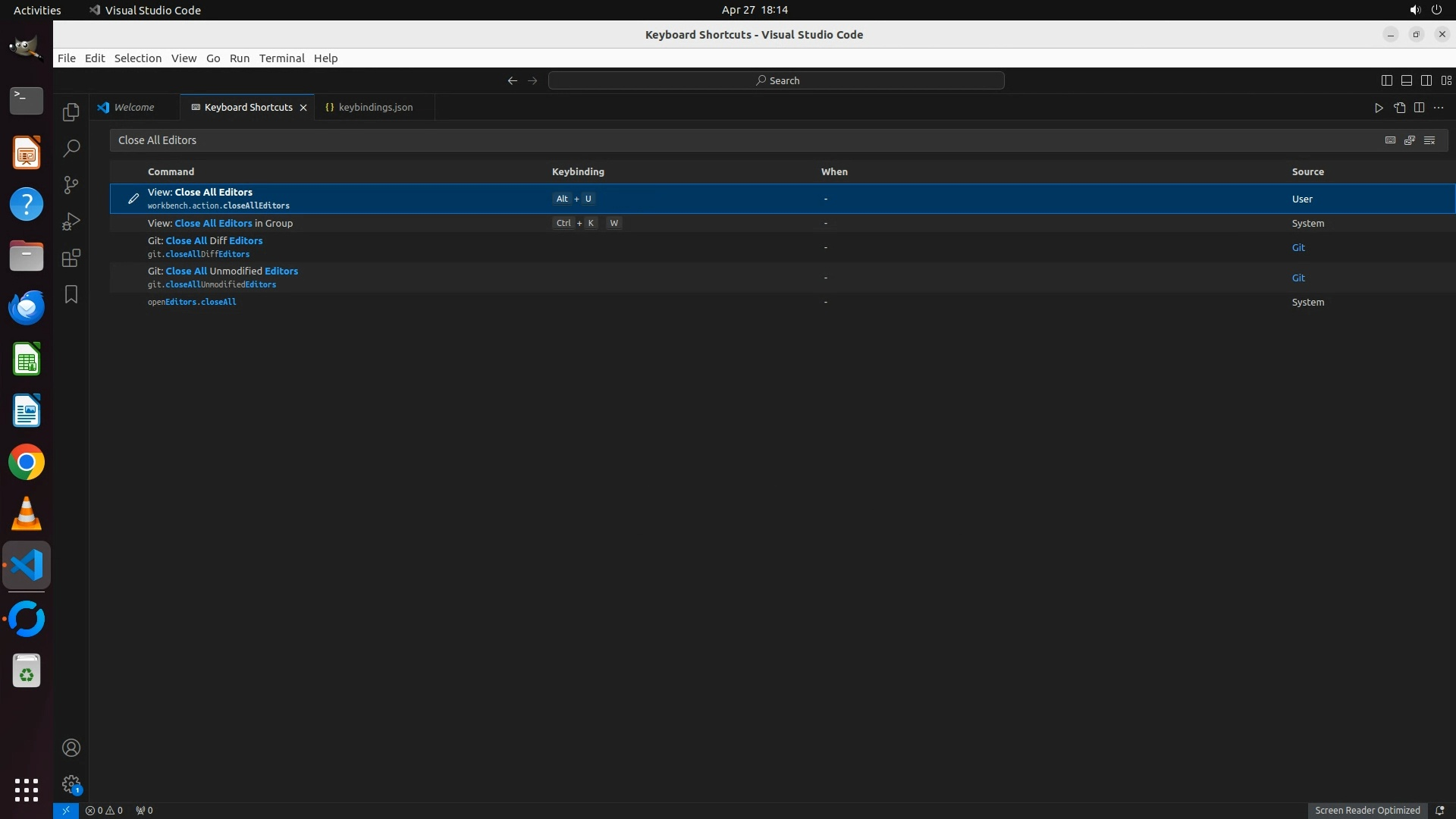Click Screen Reader Optimized in status bar
The image size is (1456, 819).
click(1367, 810)
